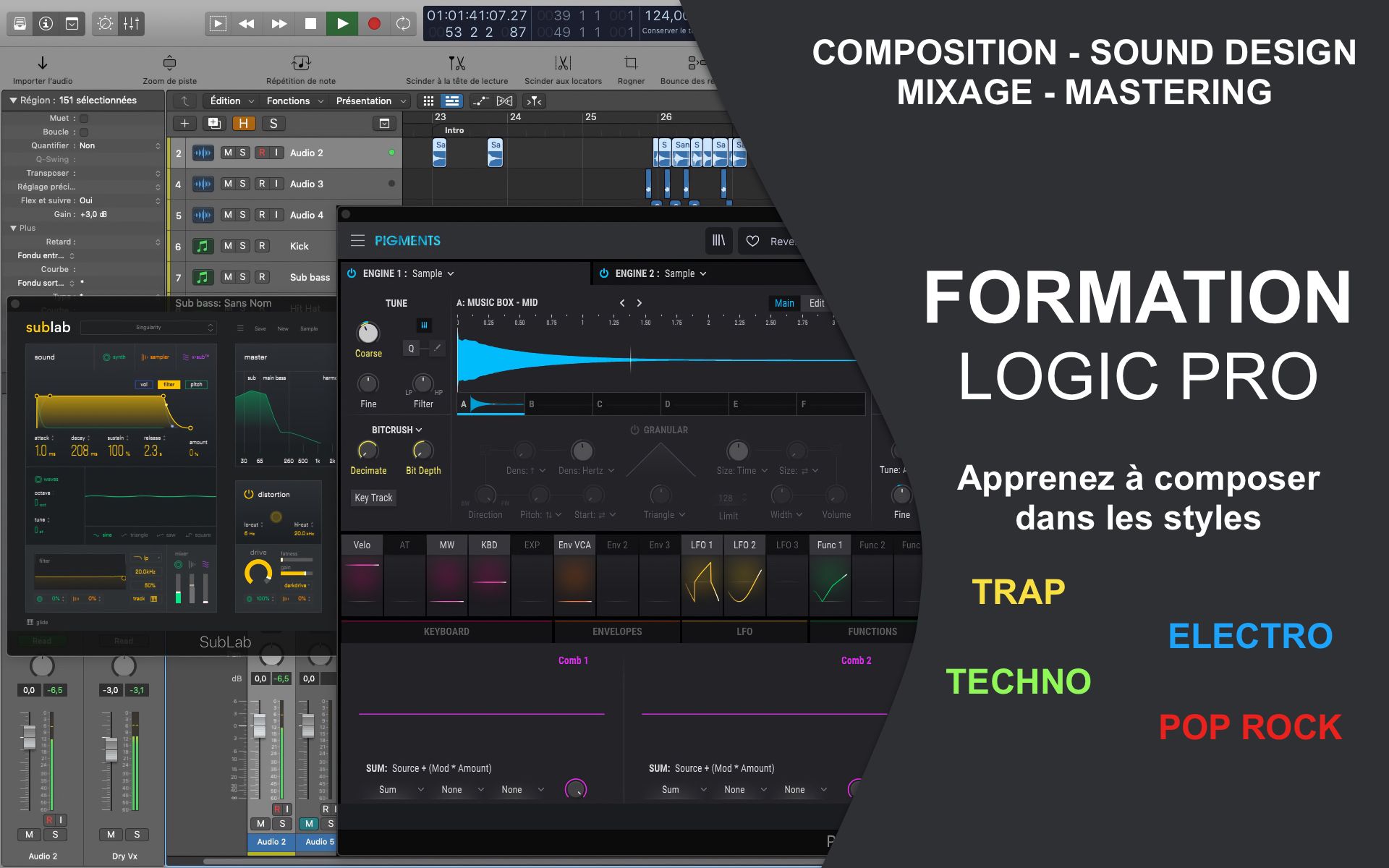Stop playback with the Stop button

310,24
